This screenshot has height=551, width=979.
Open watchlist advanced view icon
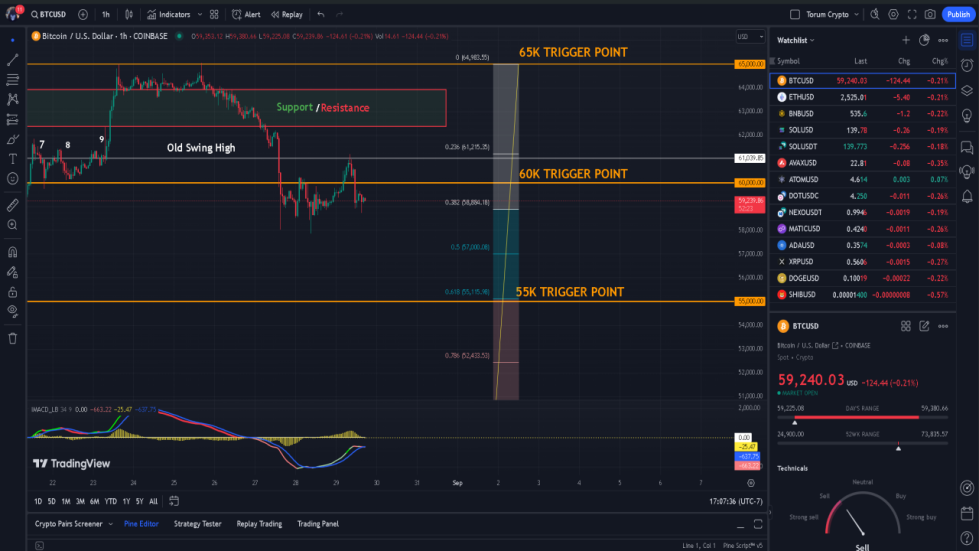point(925,40)
